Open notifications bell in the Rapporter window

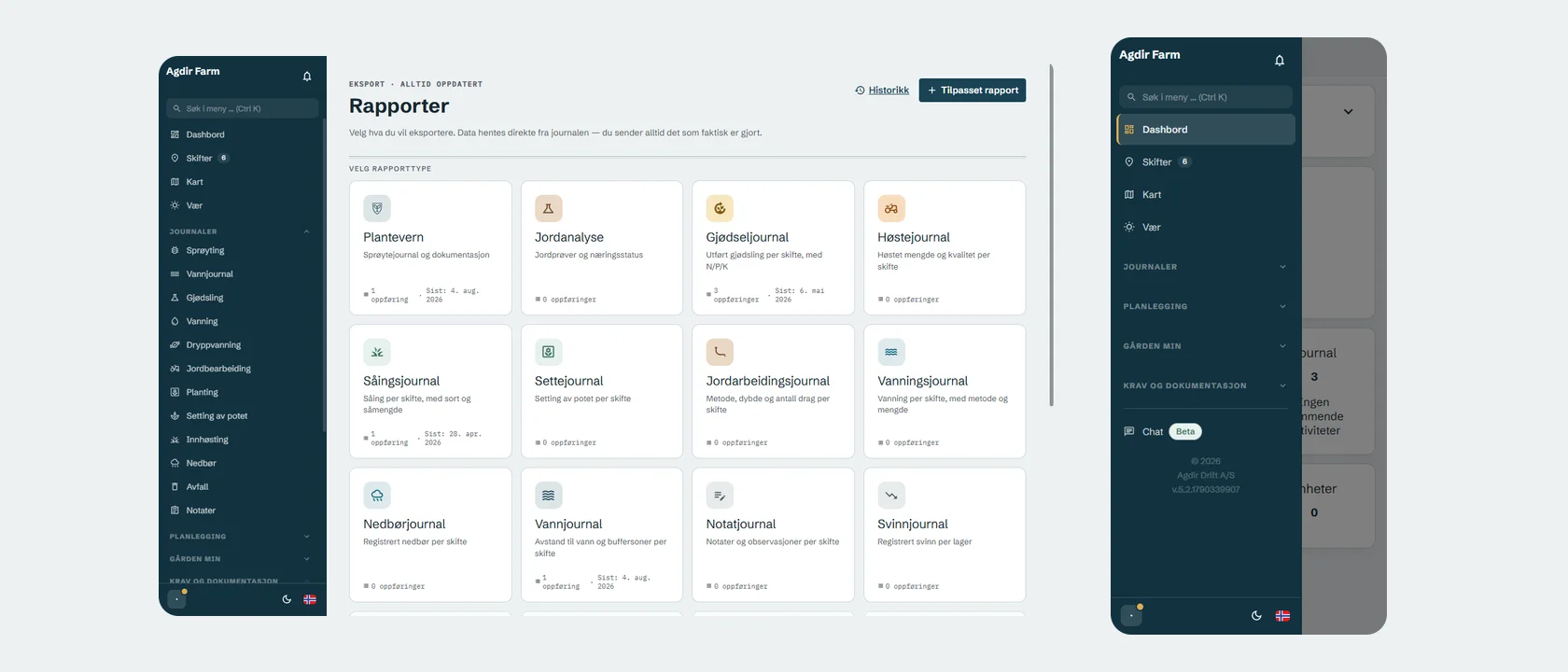(x=307, y=77)
